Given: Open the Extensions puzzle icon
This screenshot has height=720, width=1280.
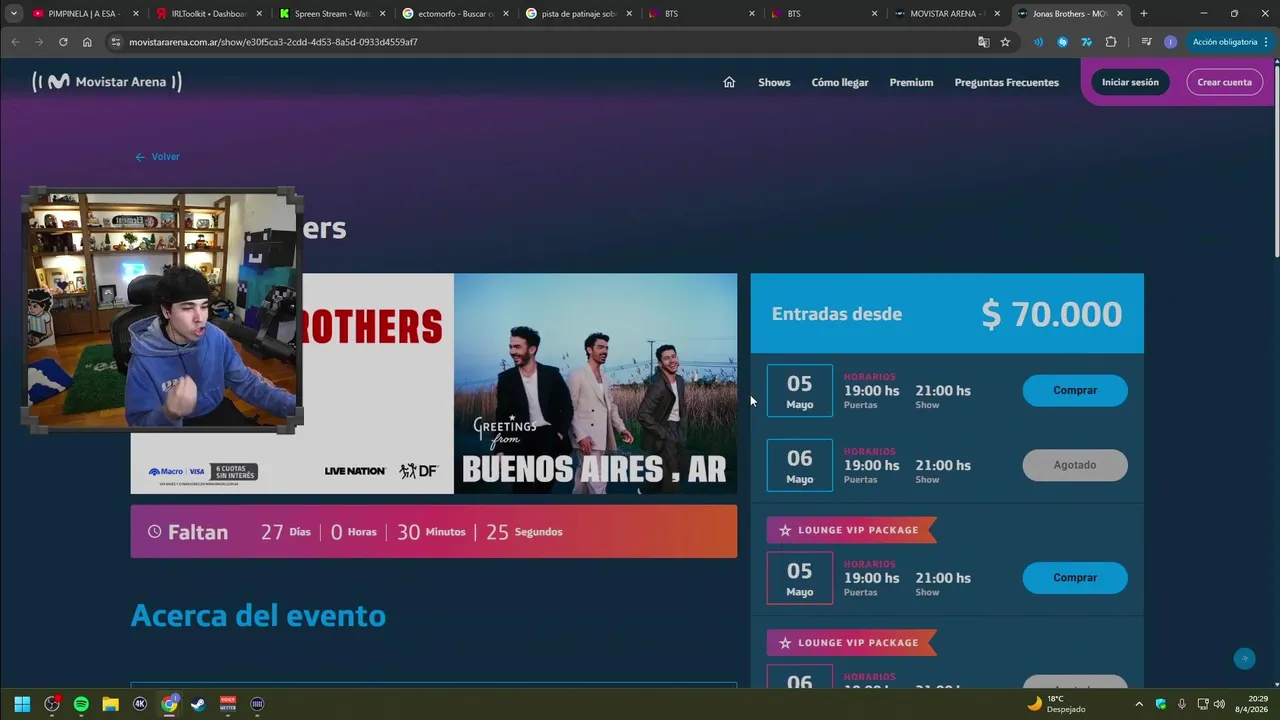Looking at the screenshot, I should tap(1111, 42).
